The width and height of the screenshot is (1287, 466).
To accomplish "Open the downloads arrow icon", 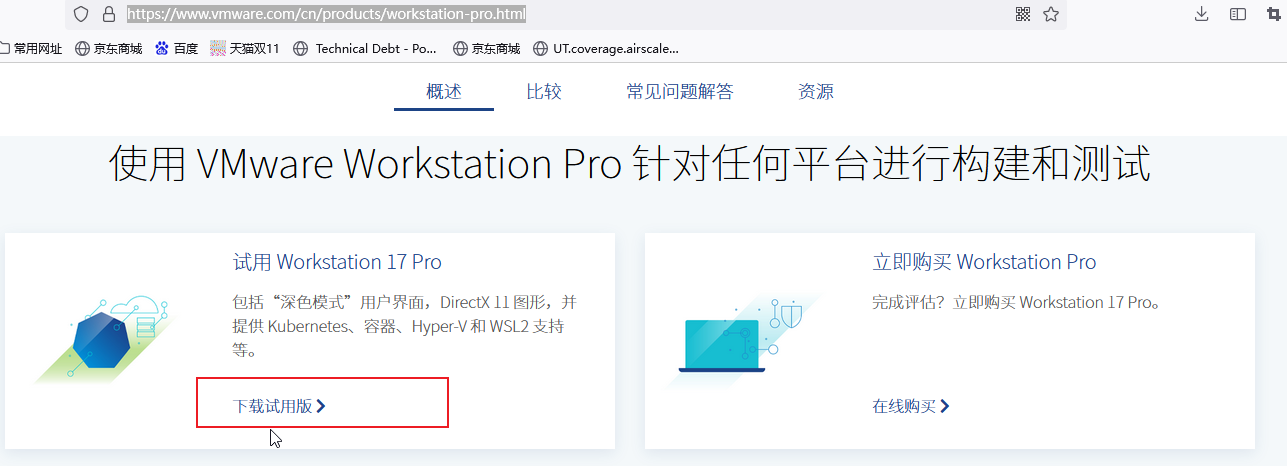I will (1202, 14).
